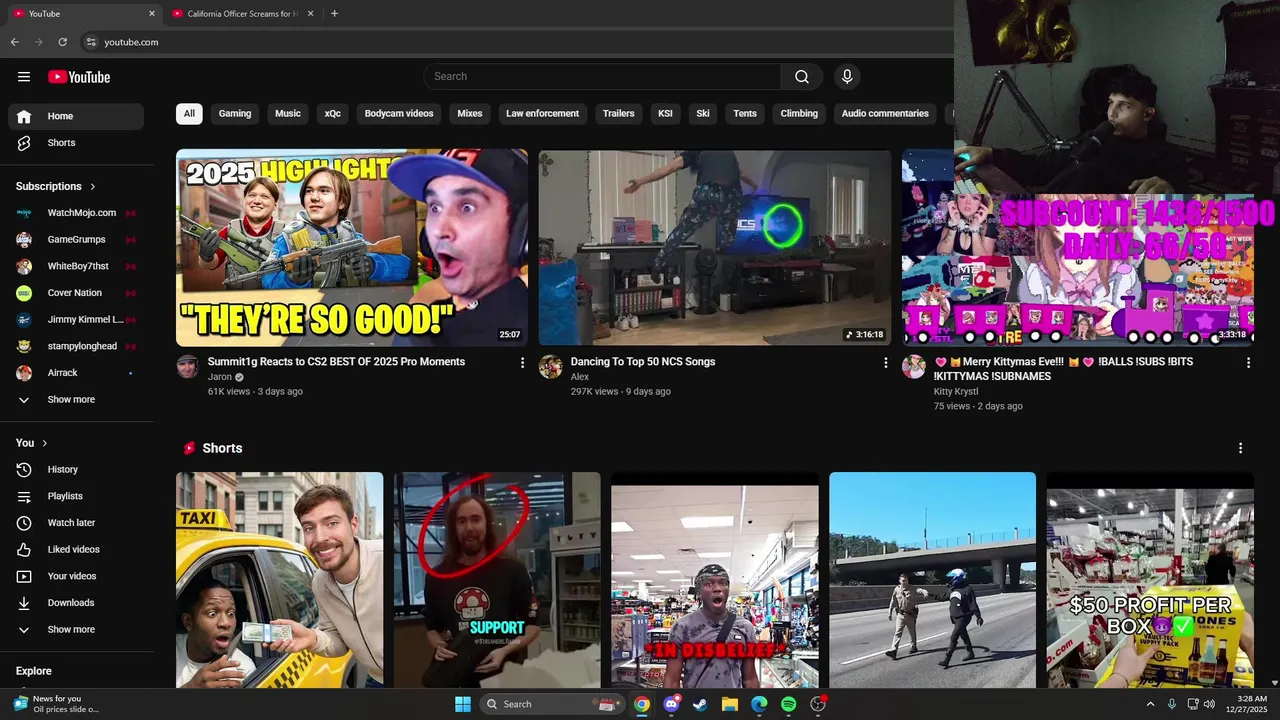Open Watch later in the sidebar
Viewport: 1280px width, 720px height.
pyautogui.click(x=76, y=523)
